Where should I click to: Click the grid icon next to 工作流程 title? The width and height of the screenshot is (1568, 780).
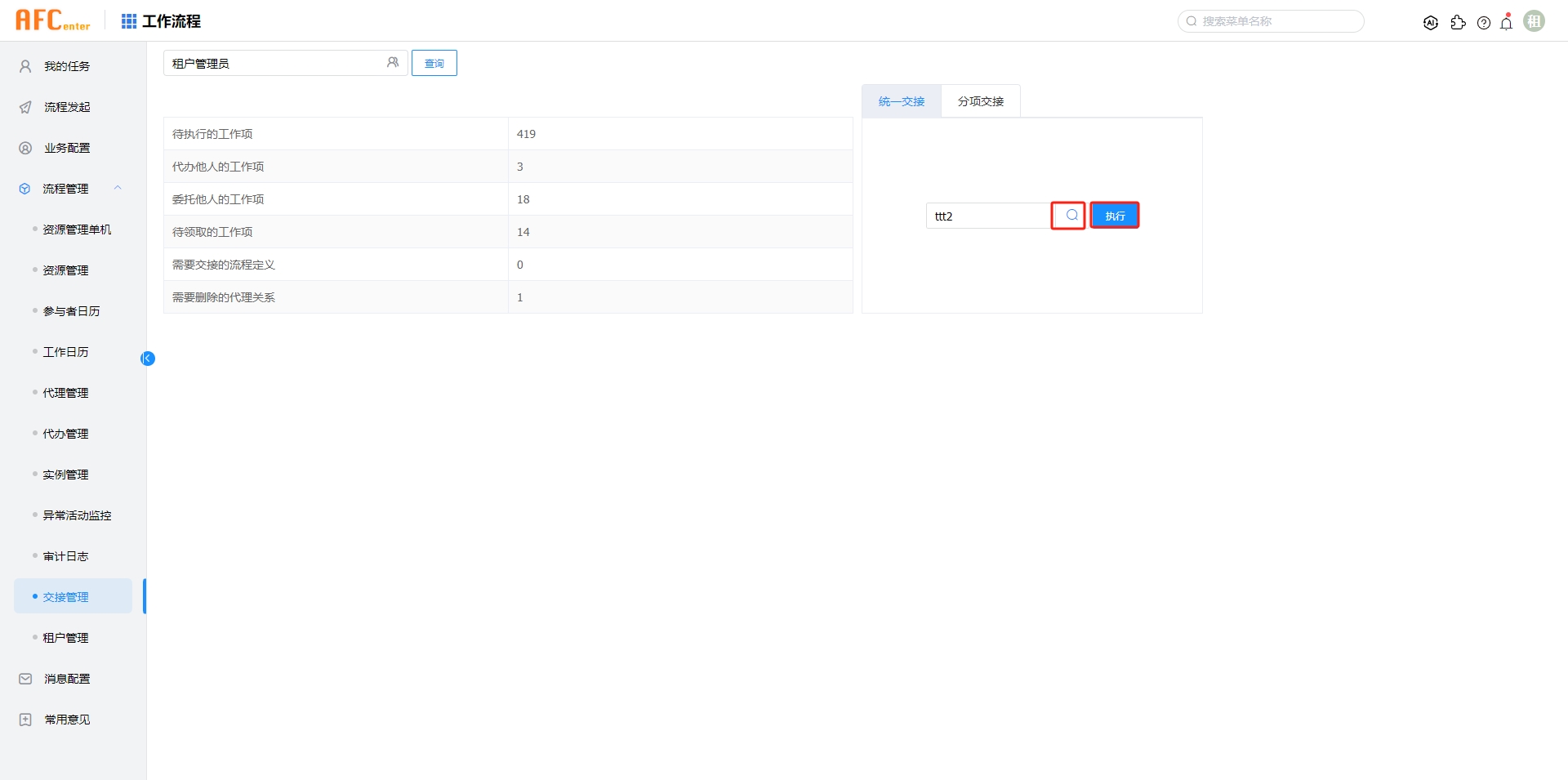click(128, 20)
